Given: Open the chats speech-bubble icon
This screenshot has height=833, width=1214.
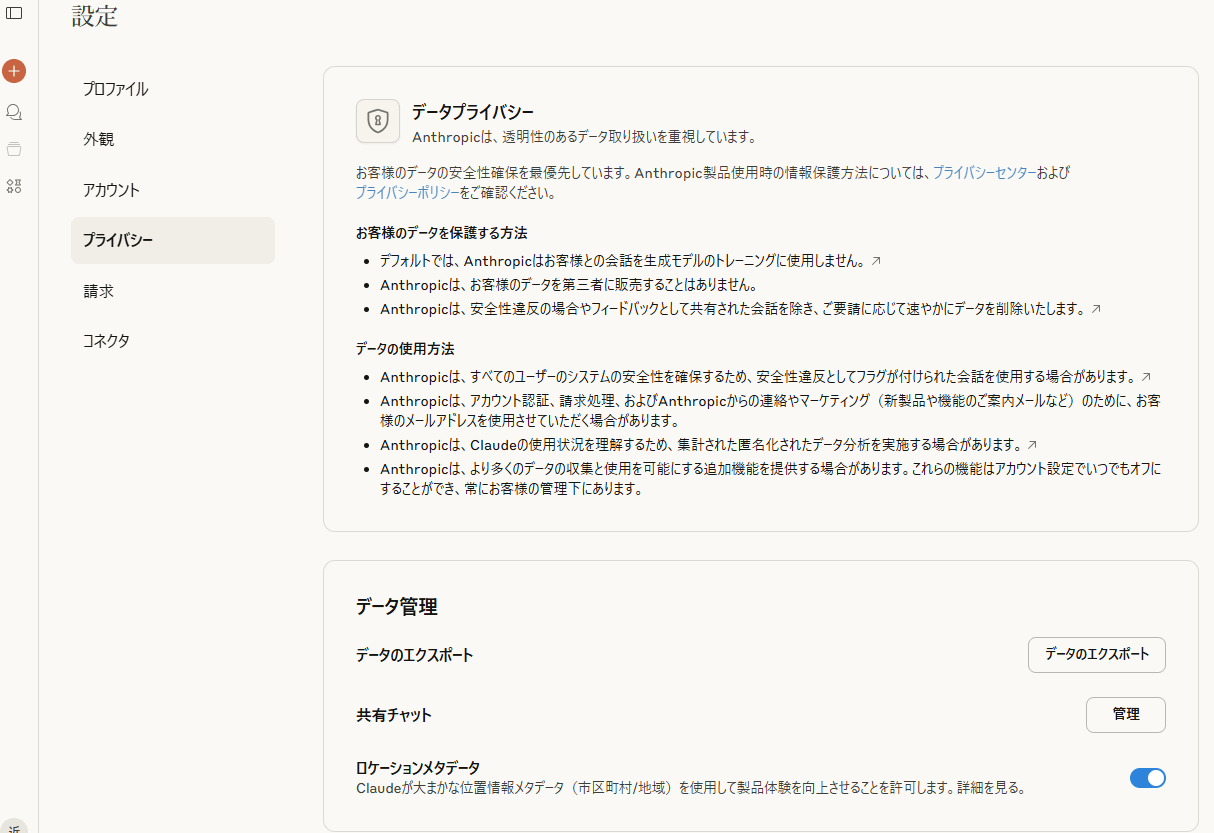Looking at the screenshot, I should coord(14,111).
